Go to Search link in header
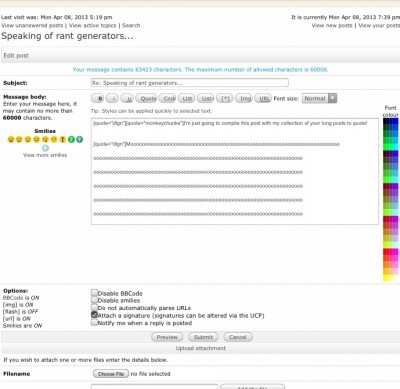This screenshot has width=400, height=389. (x=131, y=25)
